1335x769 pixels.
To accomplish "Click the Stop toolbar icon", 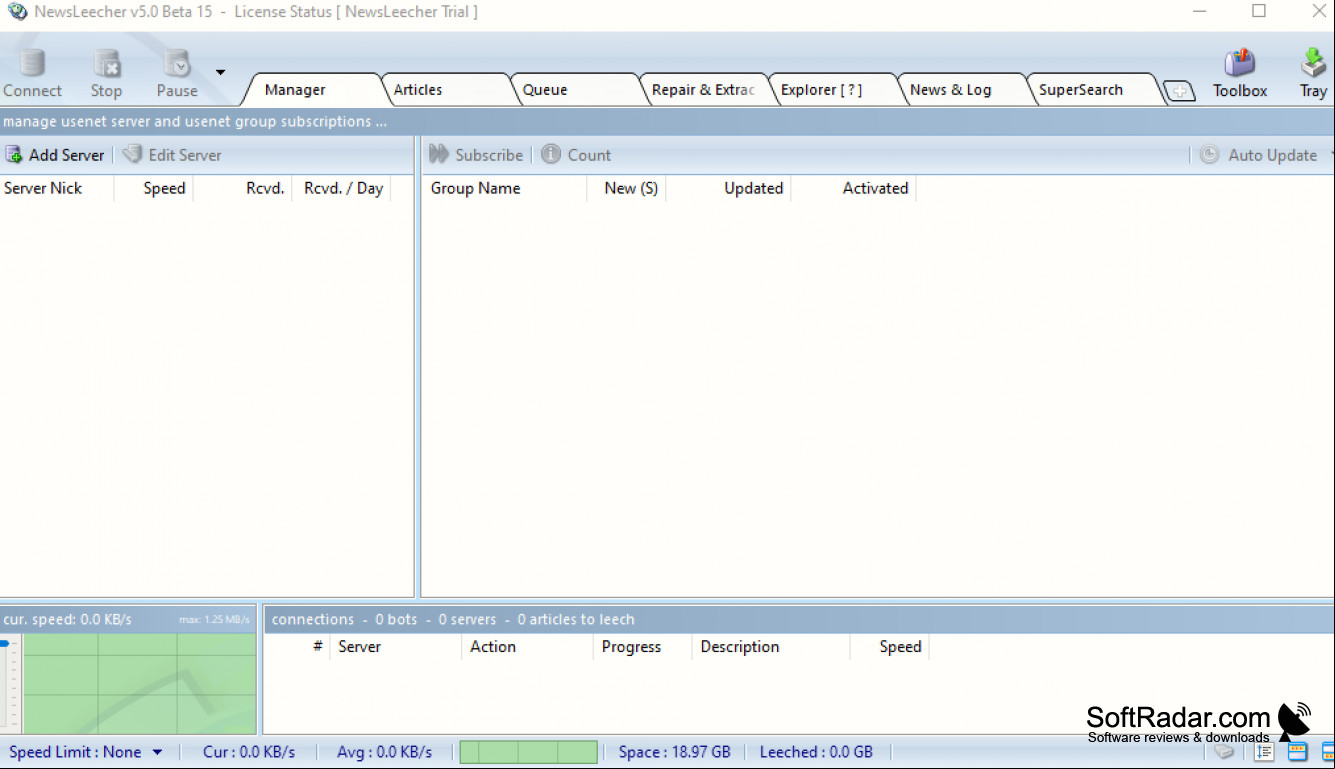I will pos(106,73).
